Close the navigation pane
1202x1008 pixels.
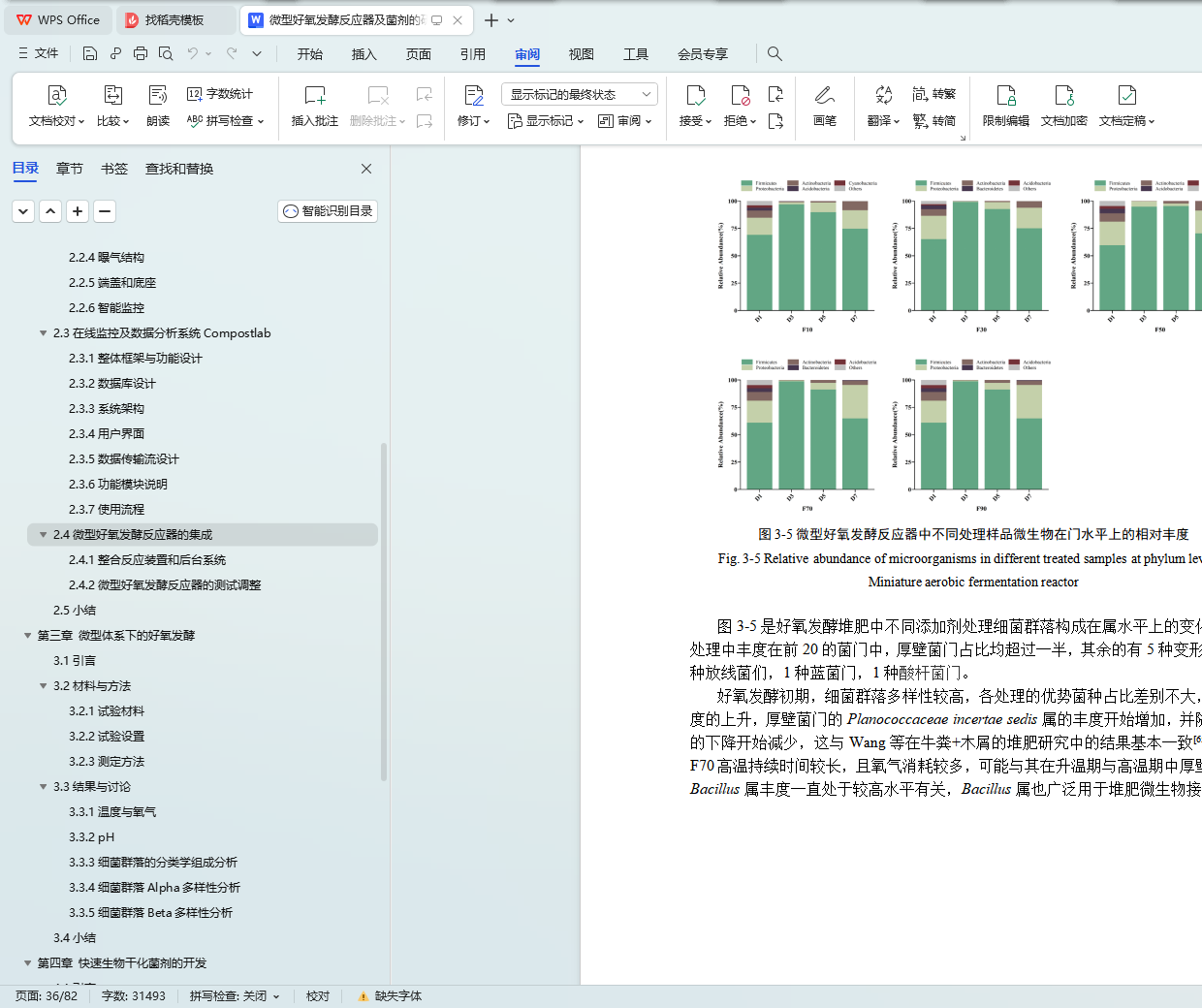pos(366,169)
